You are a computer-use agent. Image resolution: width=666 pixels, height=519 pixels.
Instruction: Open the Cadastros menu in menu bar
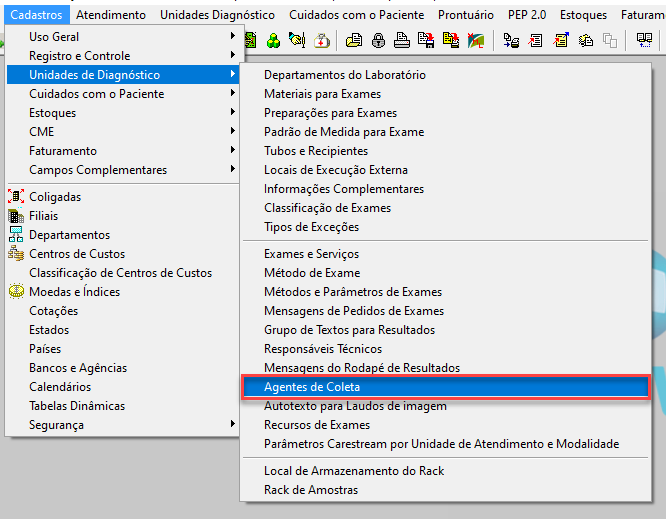click(37, 15)
